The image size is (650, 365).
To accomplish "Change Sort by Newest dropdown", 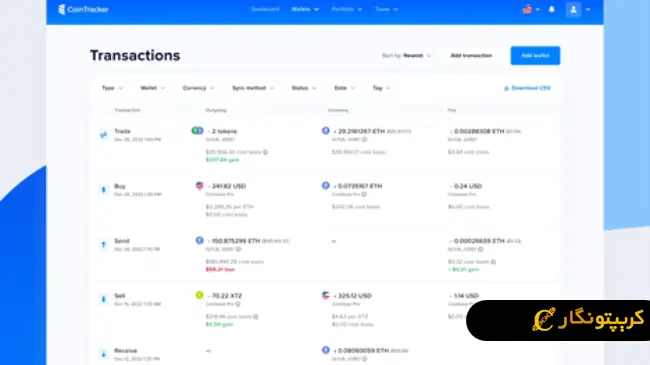I will tap(407, 56).
